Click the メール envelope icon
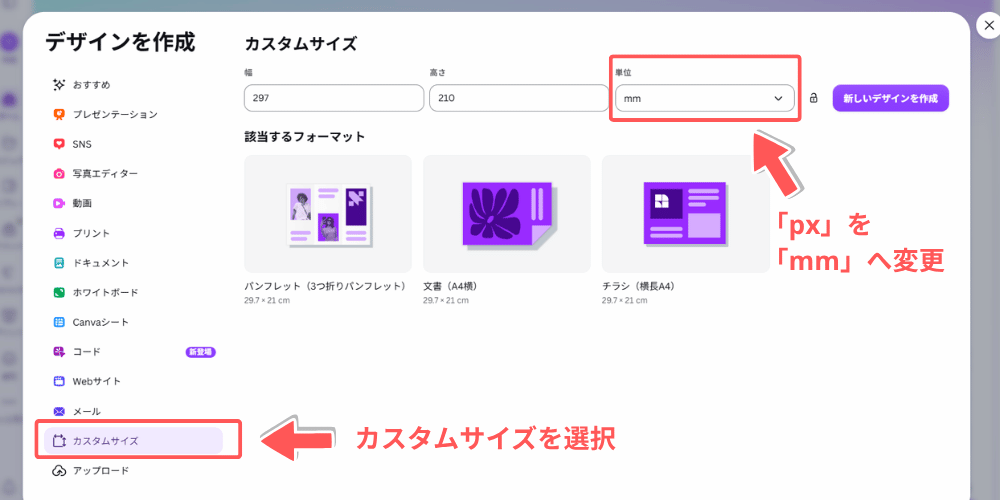Viewport: 1000px width, 500px height. pos(59,411)
